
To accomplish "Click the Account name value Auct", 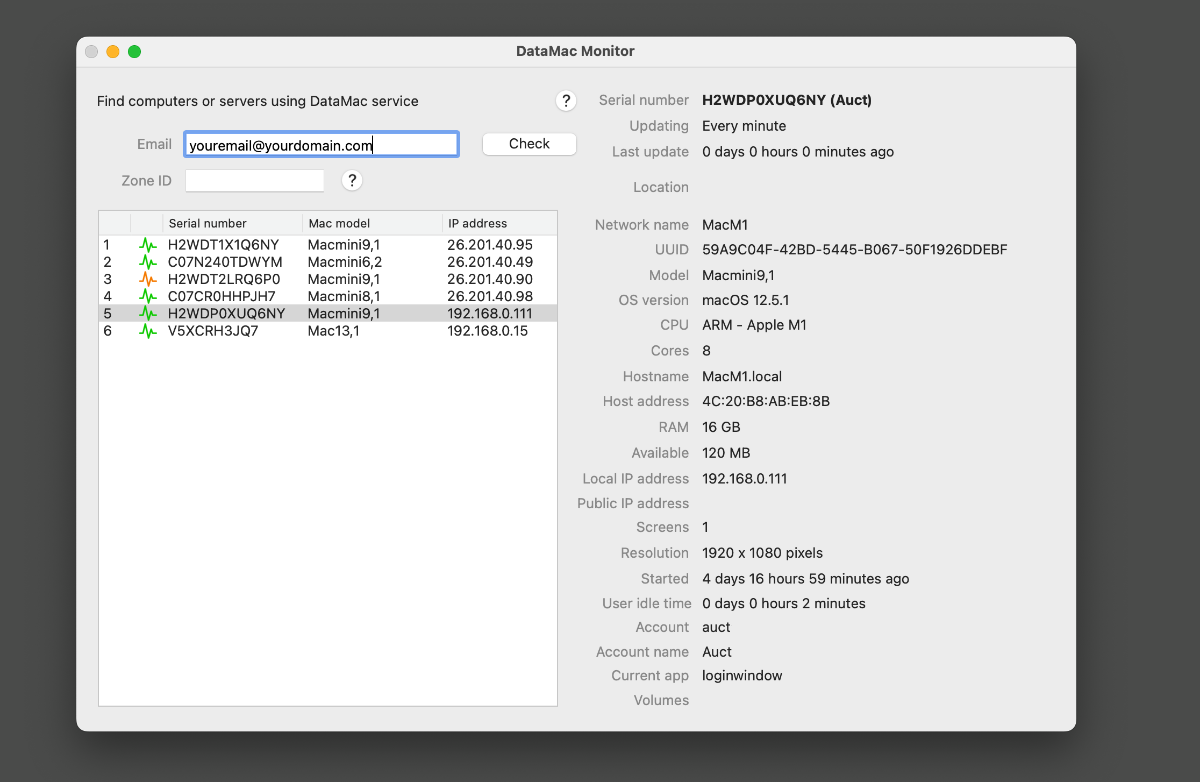I will (717, 652).
